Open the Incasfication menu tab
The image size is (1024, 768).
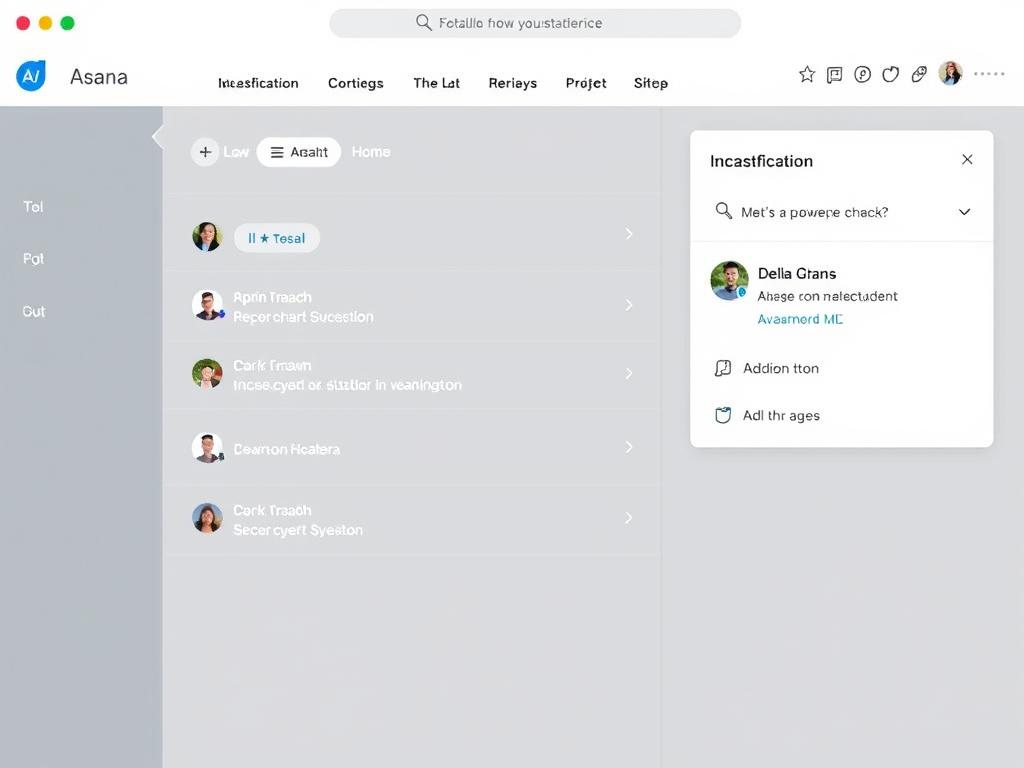pos(258,83)
